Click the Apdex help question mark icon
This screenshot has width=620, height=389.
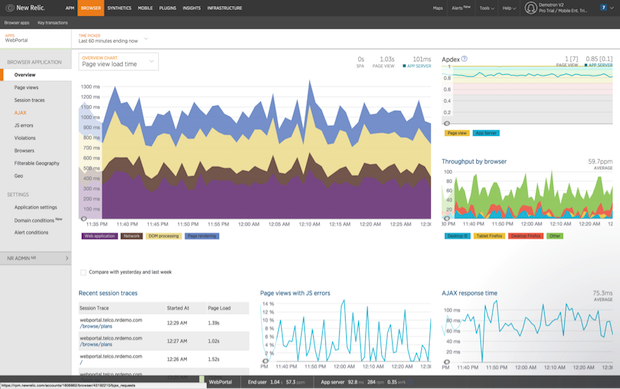point(464,59)
